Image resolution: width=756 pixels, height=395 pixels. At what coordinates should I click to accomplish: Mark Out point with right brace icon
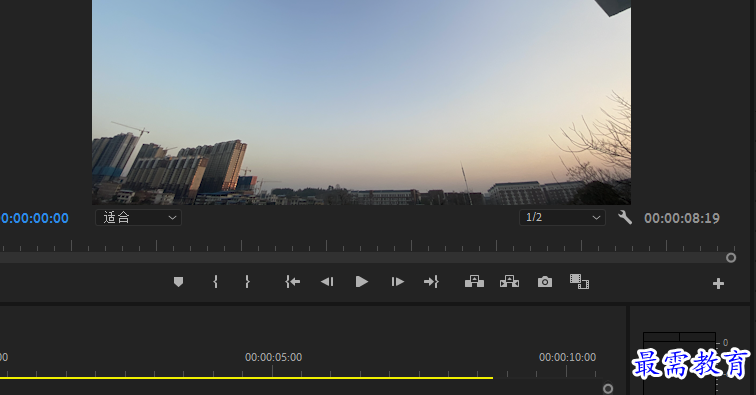tap(247, 282)
